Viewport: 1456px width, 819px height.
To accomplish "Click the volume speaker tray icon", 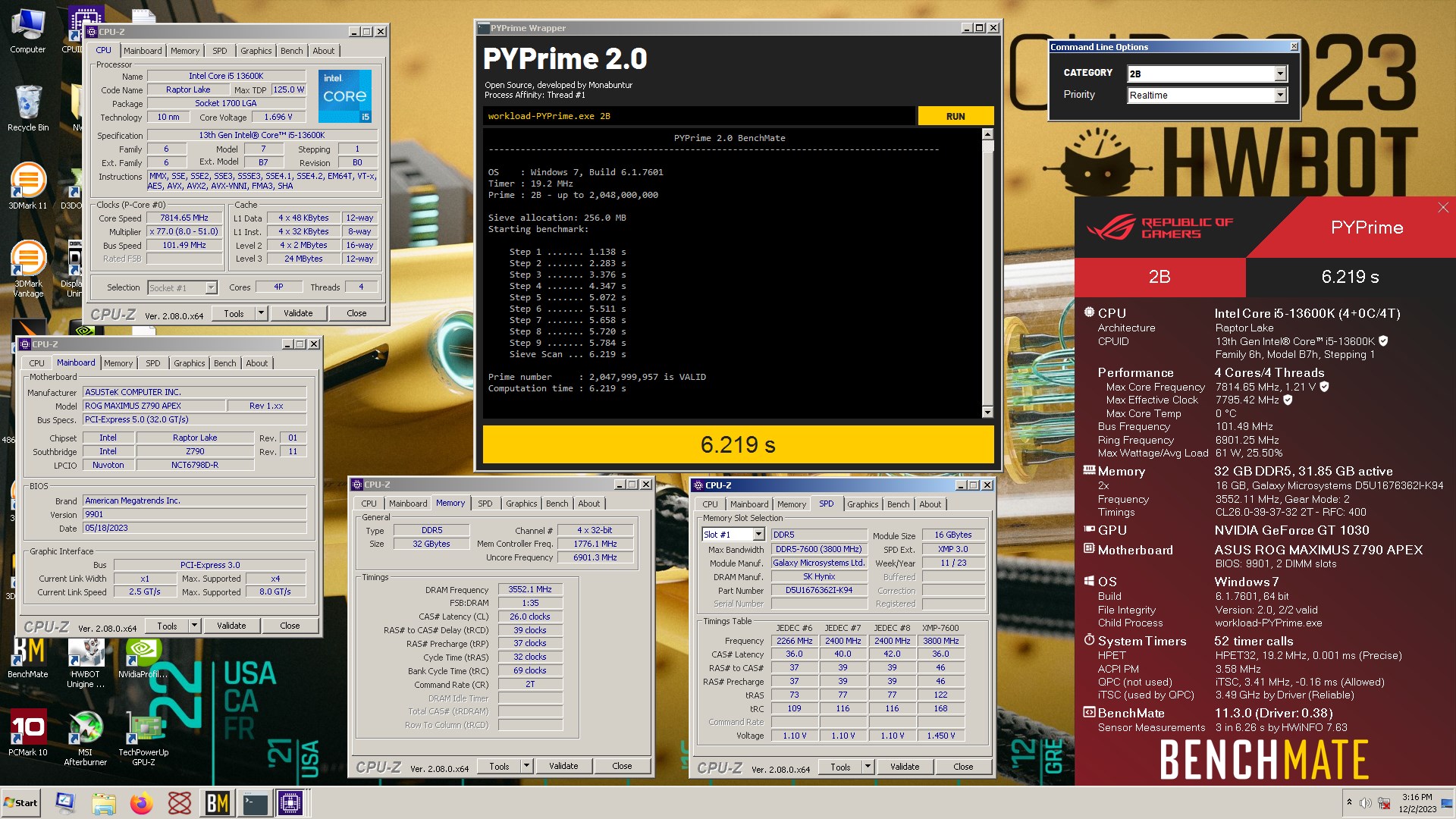I will click(x=1365, y=803).
